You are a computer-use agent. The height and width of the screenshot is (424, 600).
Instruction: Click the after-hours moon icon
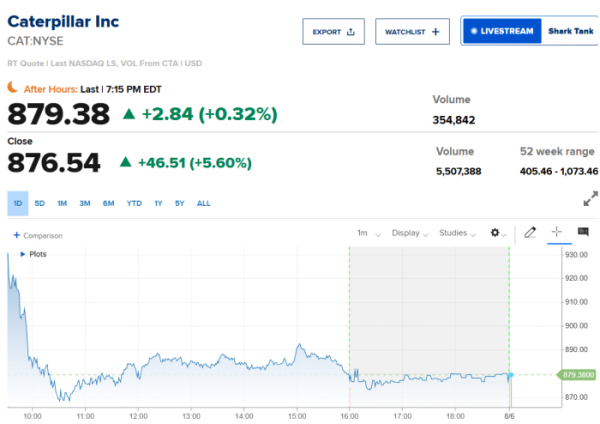(x=13, y=87)
